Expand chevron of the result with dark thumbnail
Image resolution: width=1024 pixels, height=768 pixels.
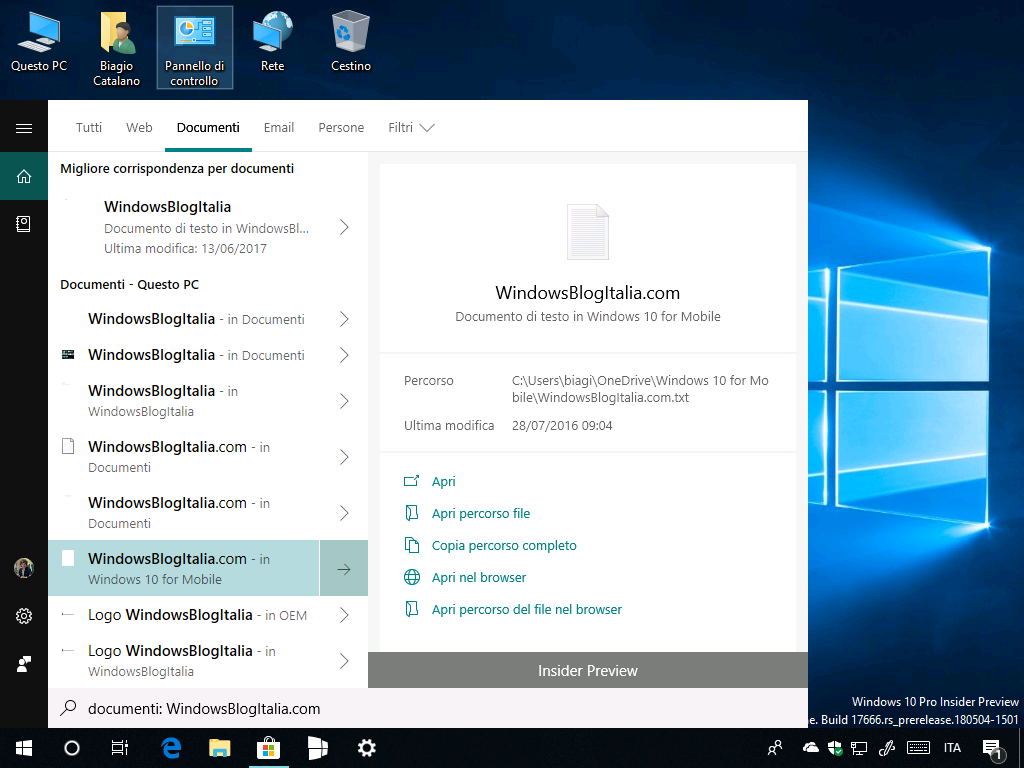344,355
